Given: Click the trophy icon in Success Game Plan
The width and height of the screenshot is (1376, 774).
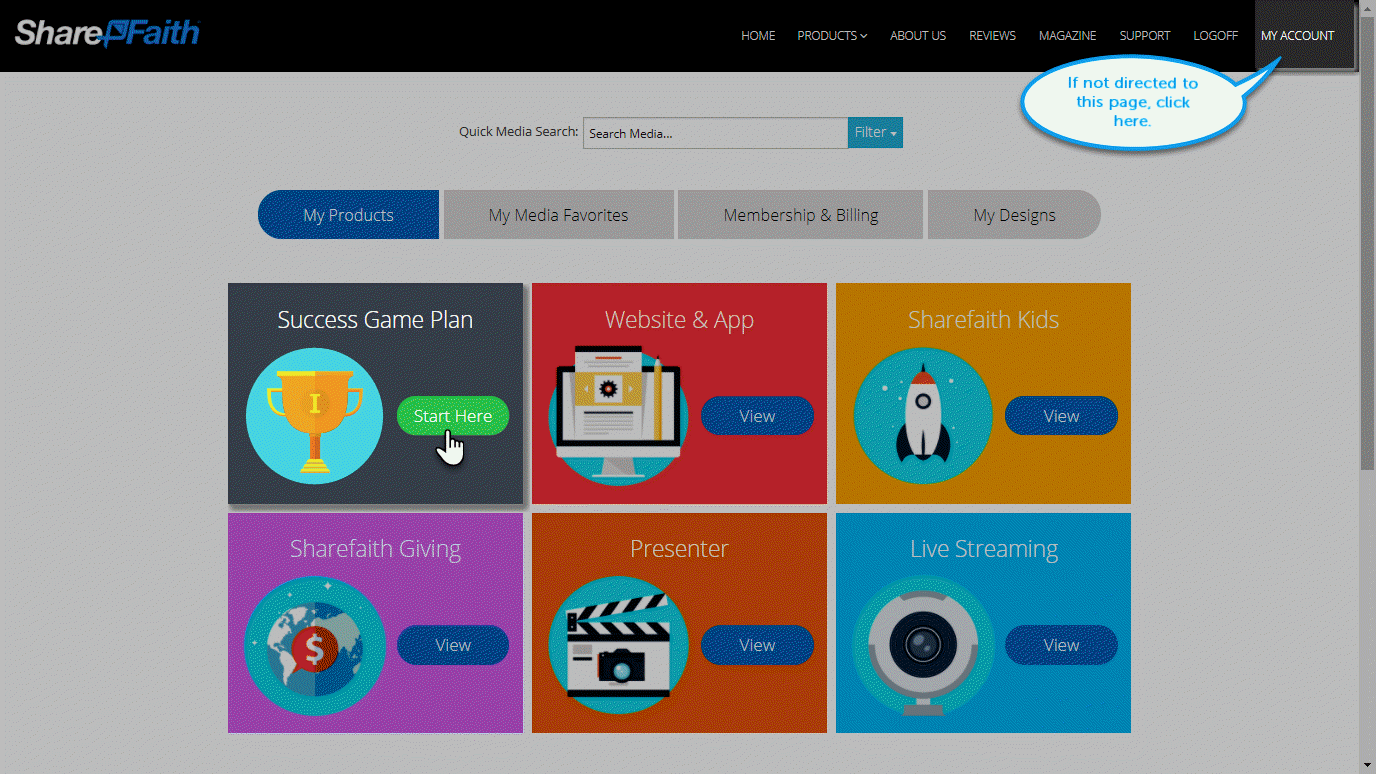Looking at the screenshot, I should (314, 416).
